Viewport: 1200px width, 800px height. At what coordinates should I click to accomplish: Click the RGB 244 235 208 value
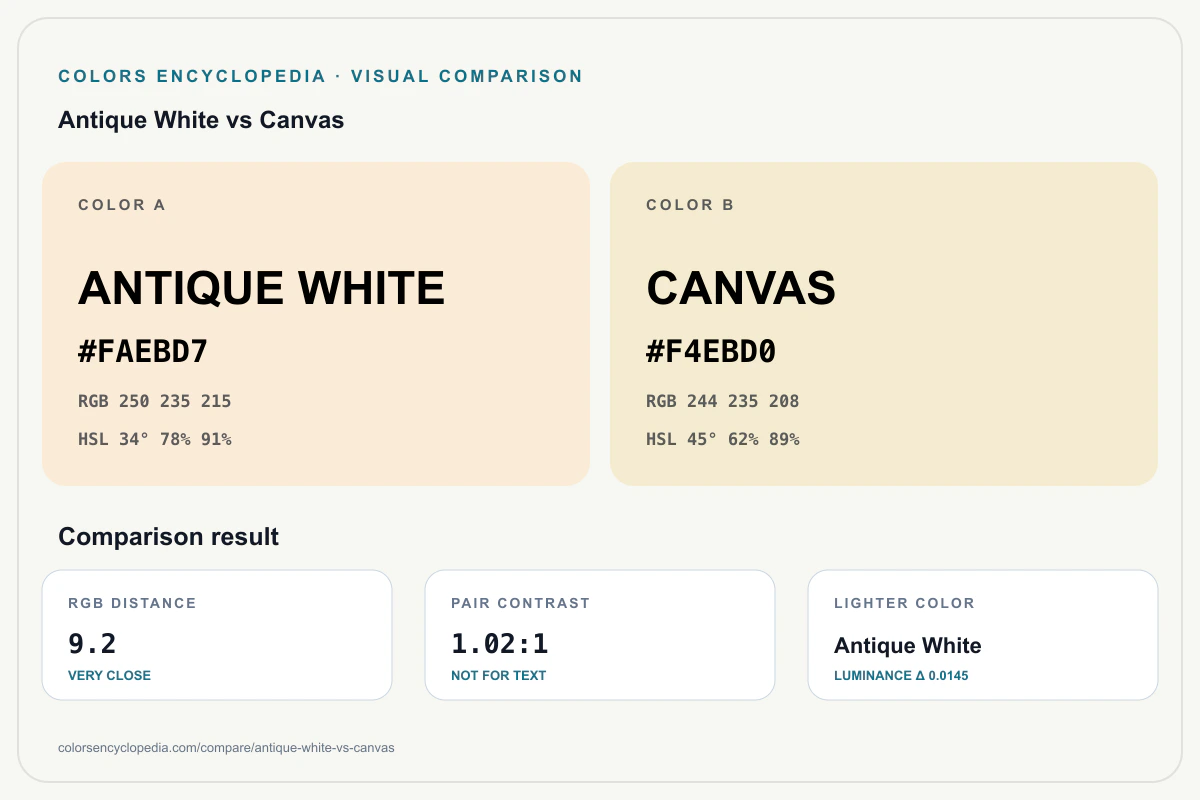723,401
